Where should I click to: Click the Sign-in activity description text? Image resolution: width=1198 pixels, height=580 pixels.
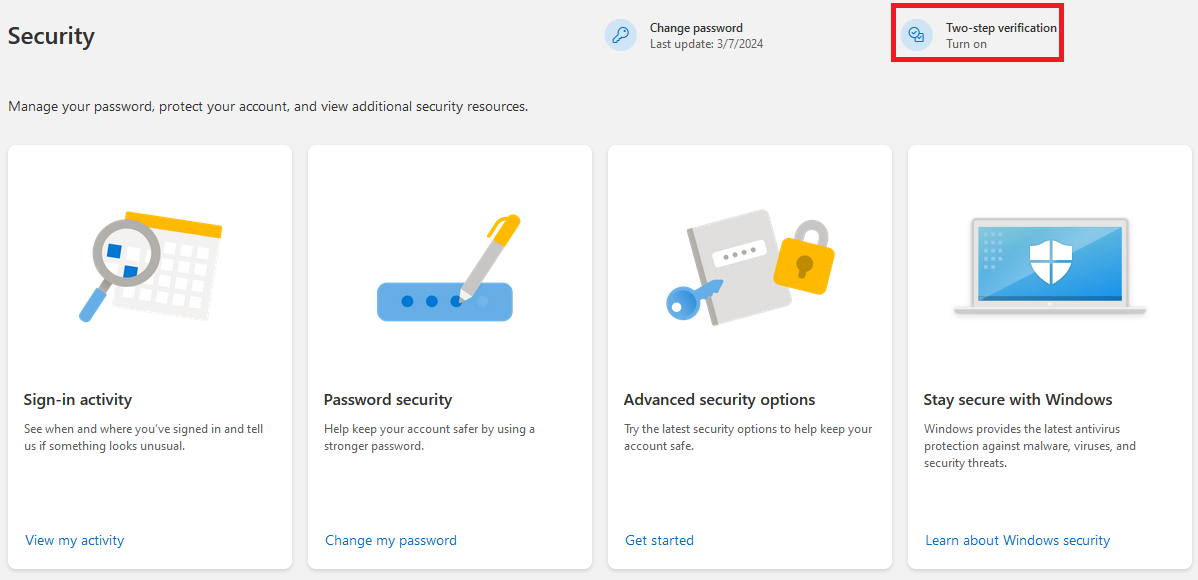(143, 437)
